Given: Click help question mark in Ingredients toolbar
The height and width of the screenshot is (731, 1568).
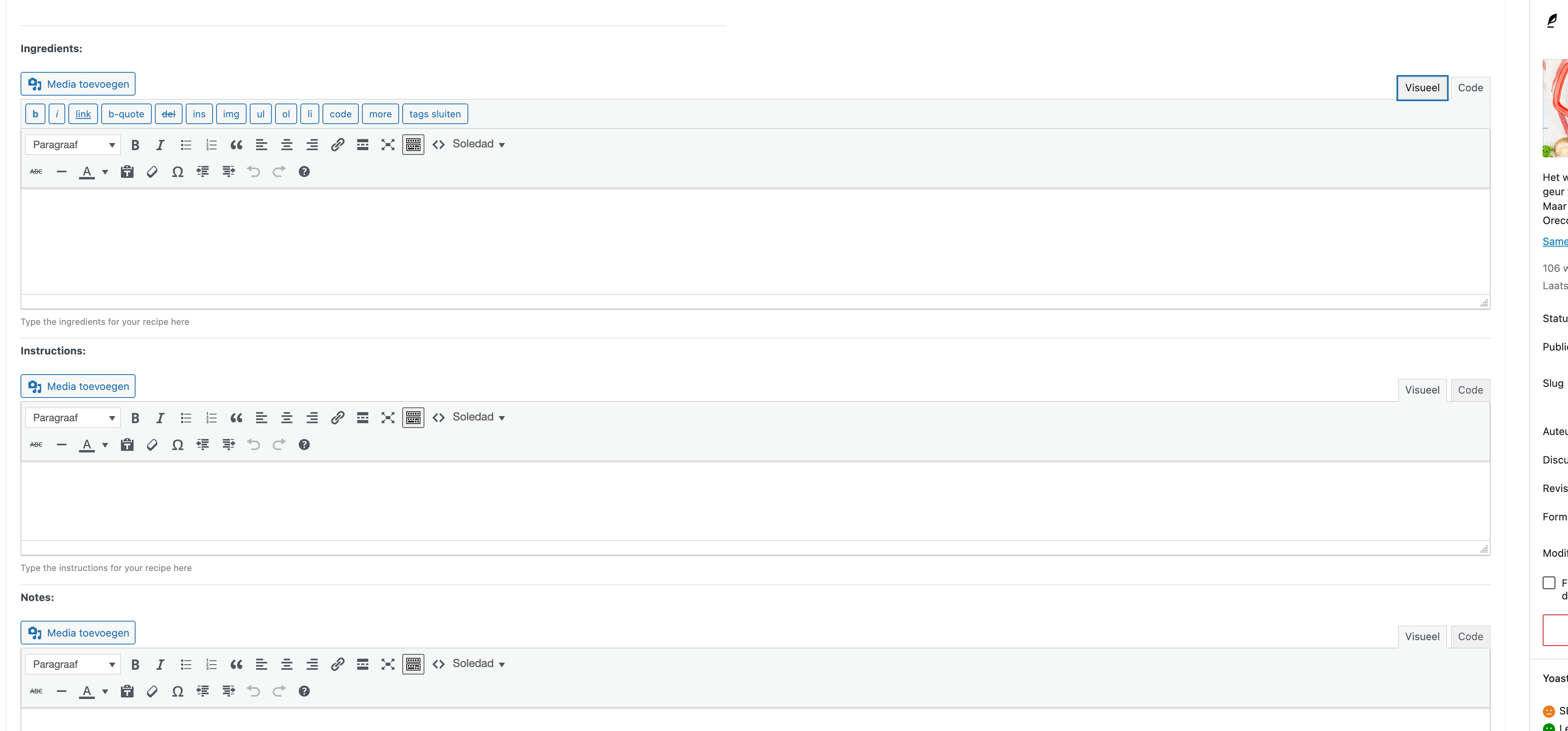Looking at the screenshot, I should click(304, 171).
